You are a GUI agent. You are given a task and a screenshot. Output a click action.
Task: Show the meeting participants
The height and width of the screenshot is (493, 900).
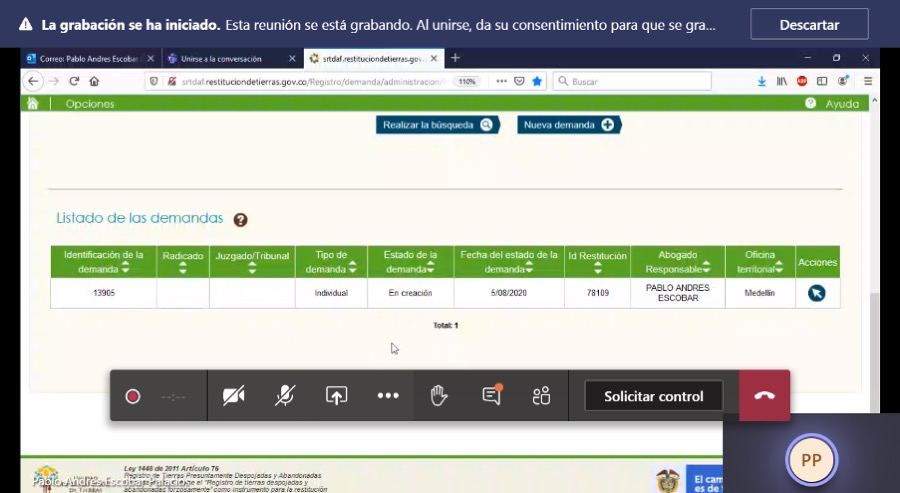click(x=541, y=395)
